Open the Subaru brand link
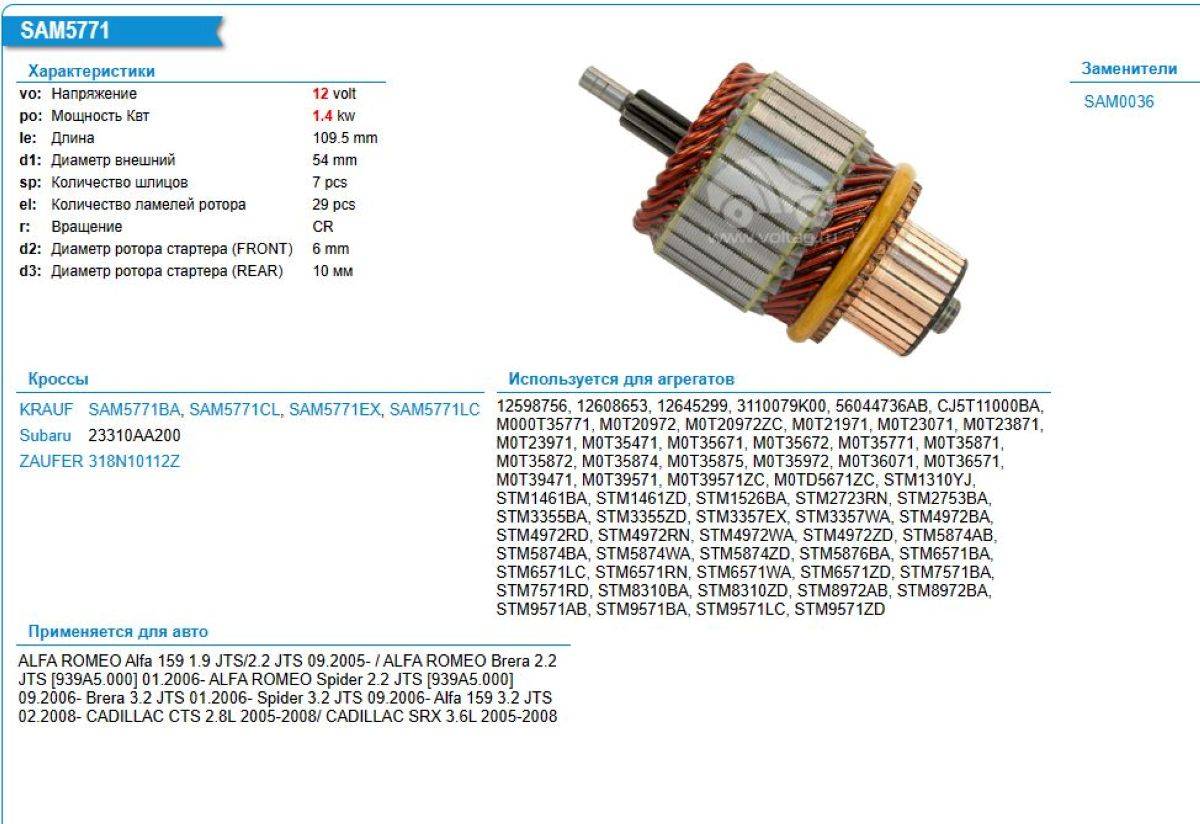1200x824 pixels. (46, 436)
